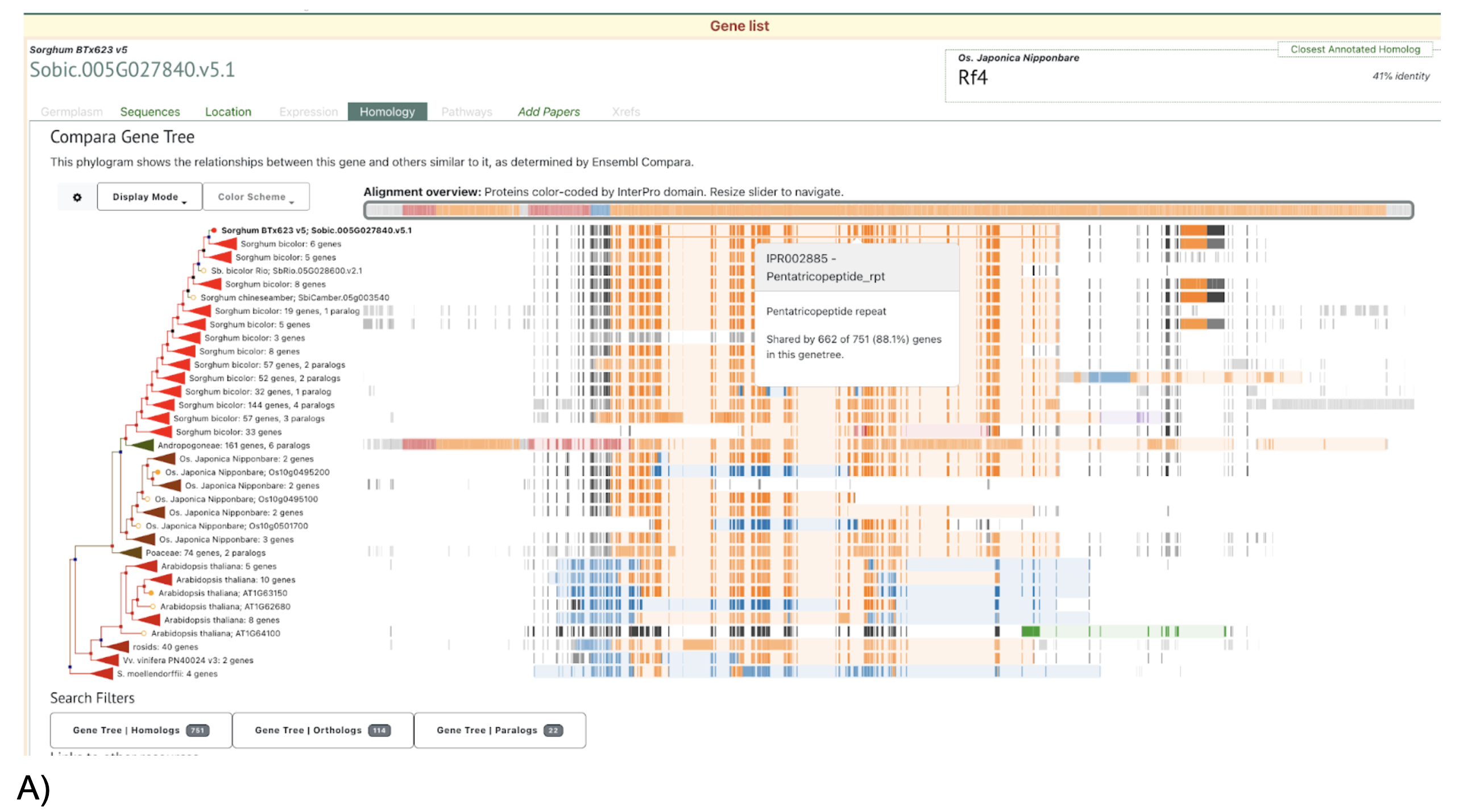Open the Color Scheme dropdown

255,197
